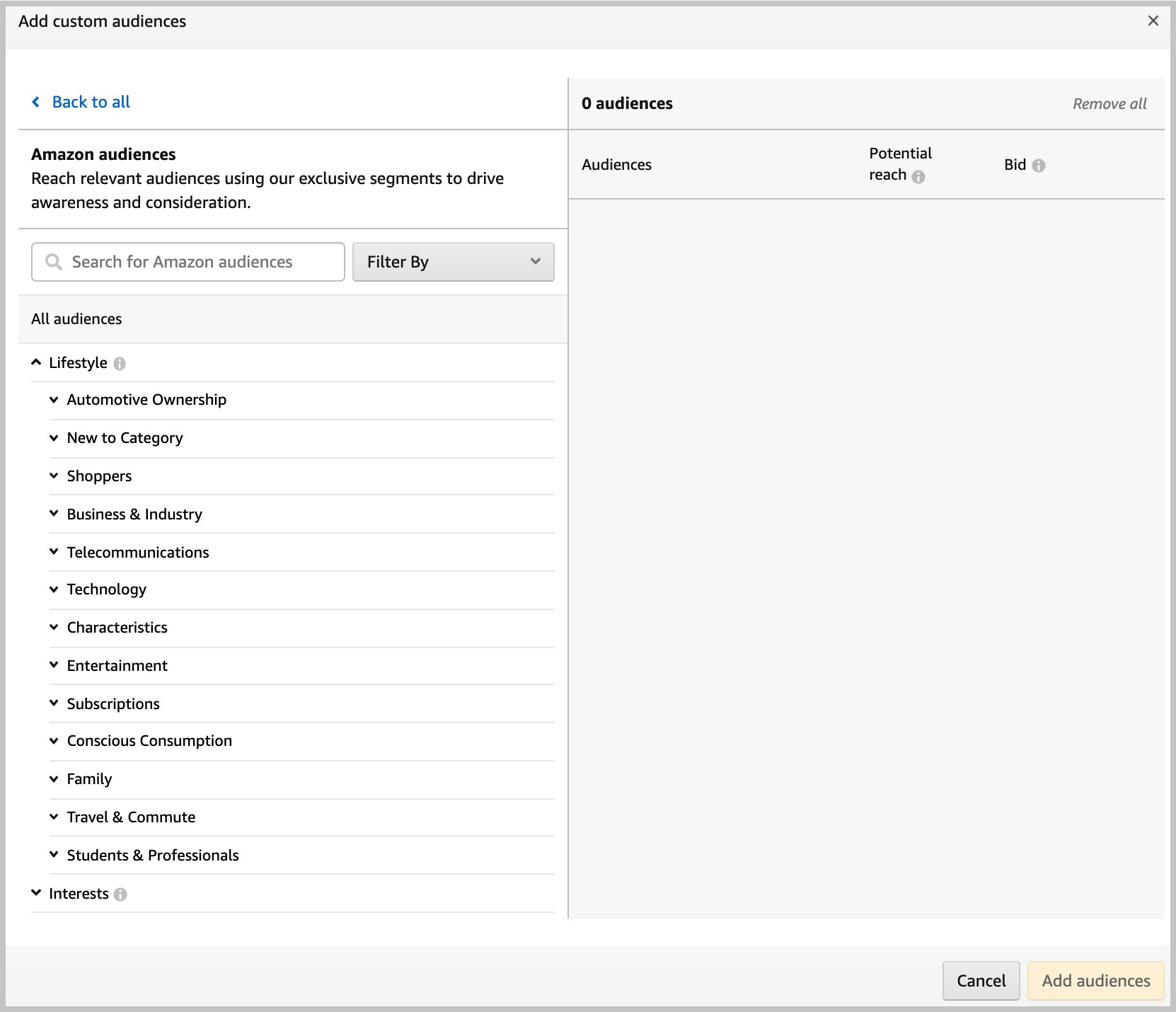This screenshot has height=1012, width=1176.
Task: Expand the Interests category
Action: 37,893
